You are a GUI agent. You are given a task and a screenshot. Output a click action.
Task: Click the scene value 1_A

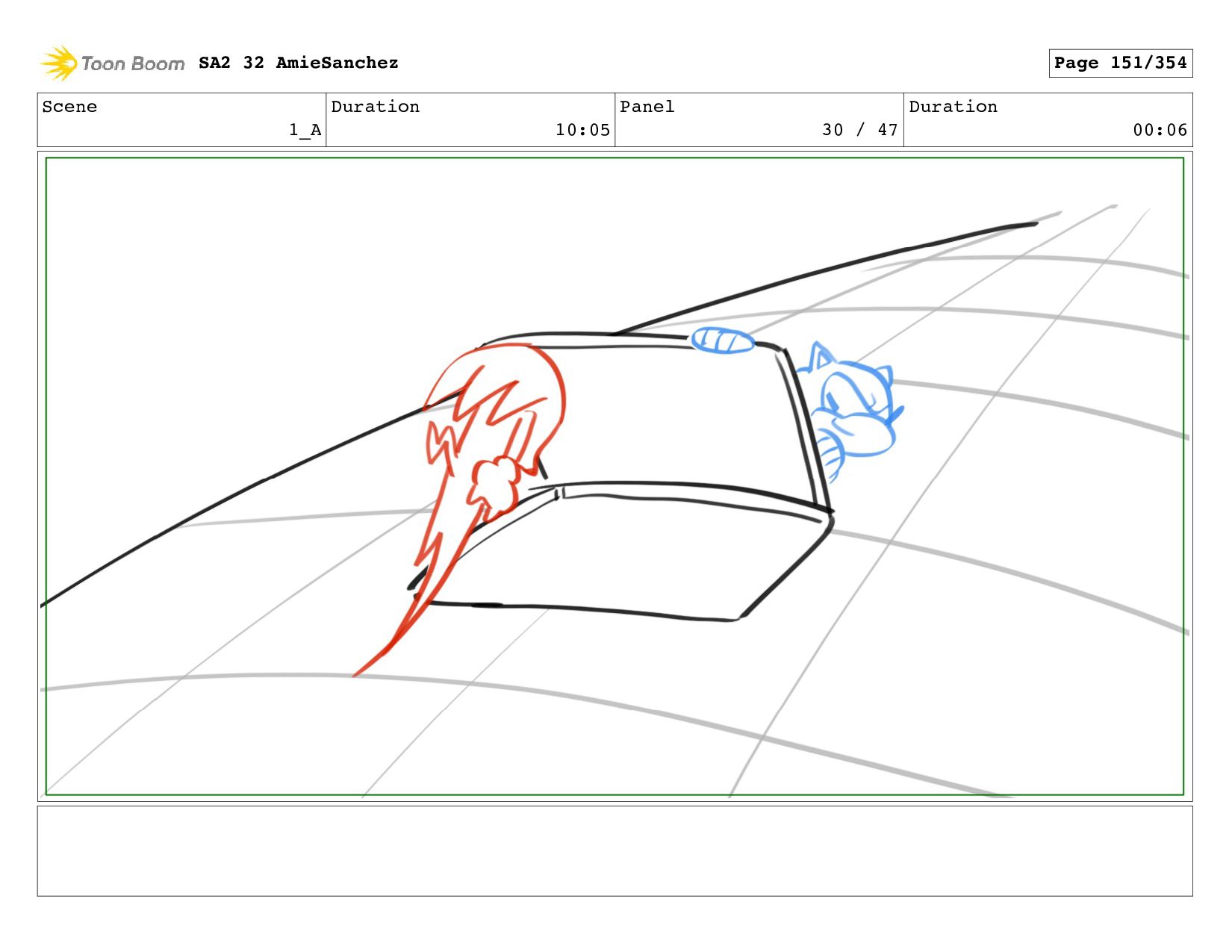pyautogui.click(x=305, y=130)
